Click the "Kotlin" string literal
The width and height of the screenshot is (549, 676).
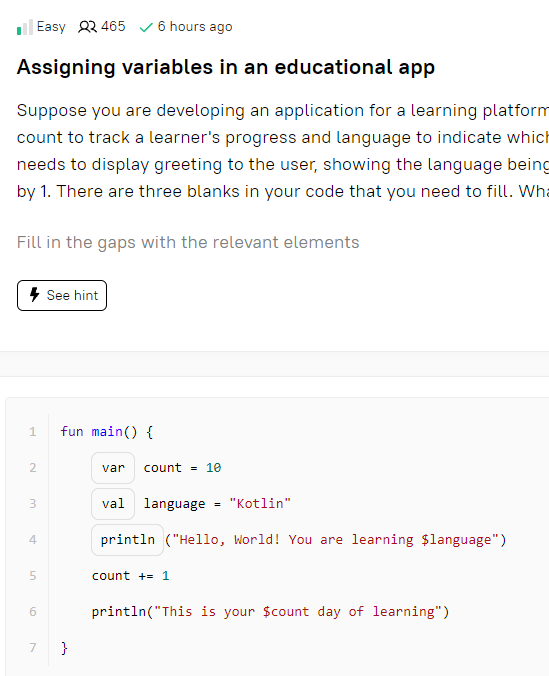pos(260,504)
